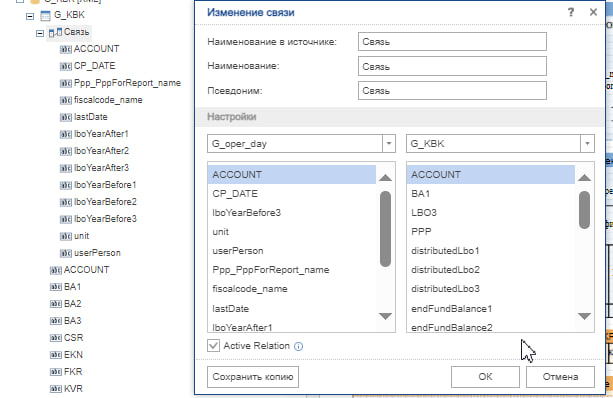Collapse the G_KBK tree node
This screenshot has height=398, width=613.
(30, 16)
